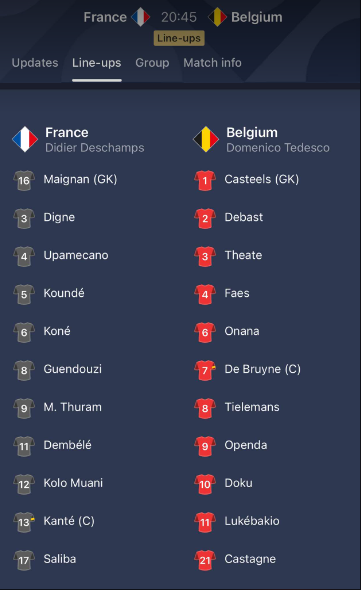Click the small Belgium flag in match header
This screenshot has height=590, width=361.
click(x=217, y=17)
